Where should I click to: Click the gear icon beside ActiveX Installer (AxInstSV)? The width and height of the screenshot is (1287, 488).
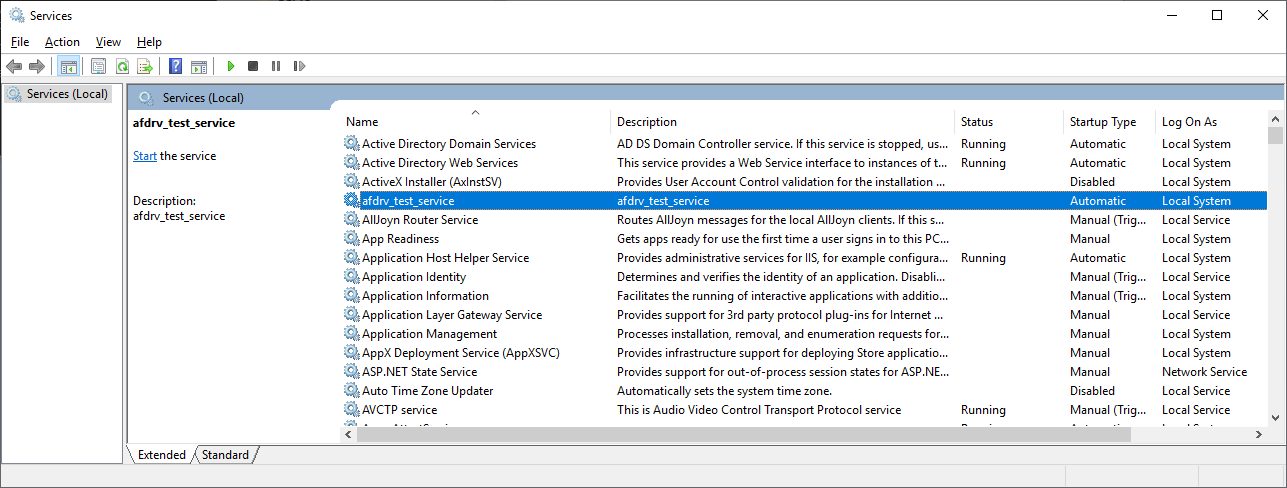[351, 182]
